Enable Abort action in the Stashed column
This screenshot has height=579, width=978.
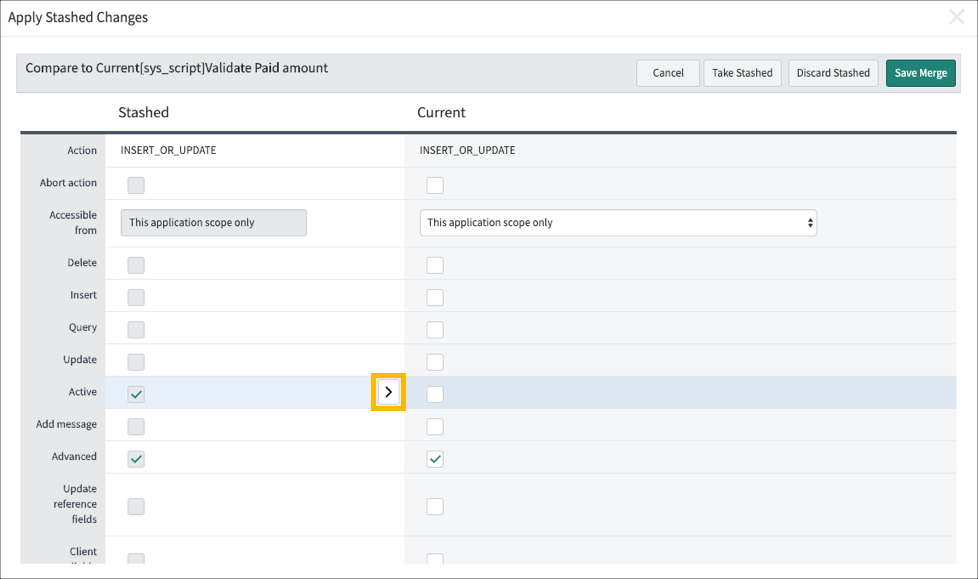[136, 185]
